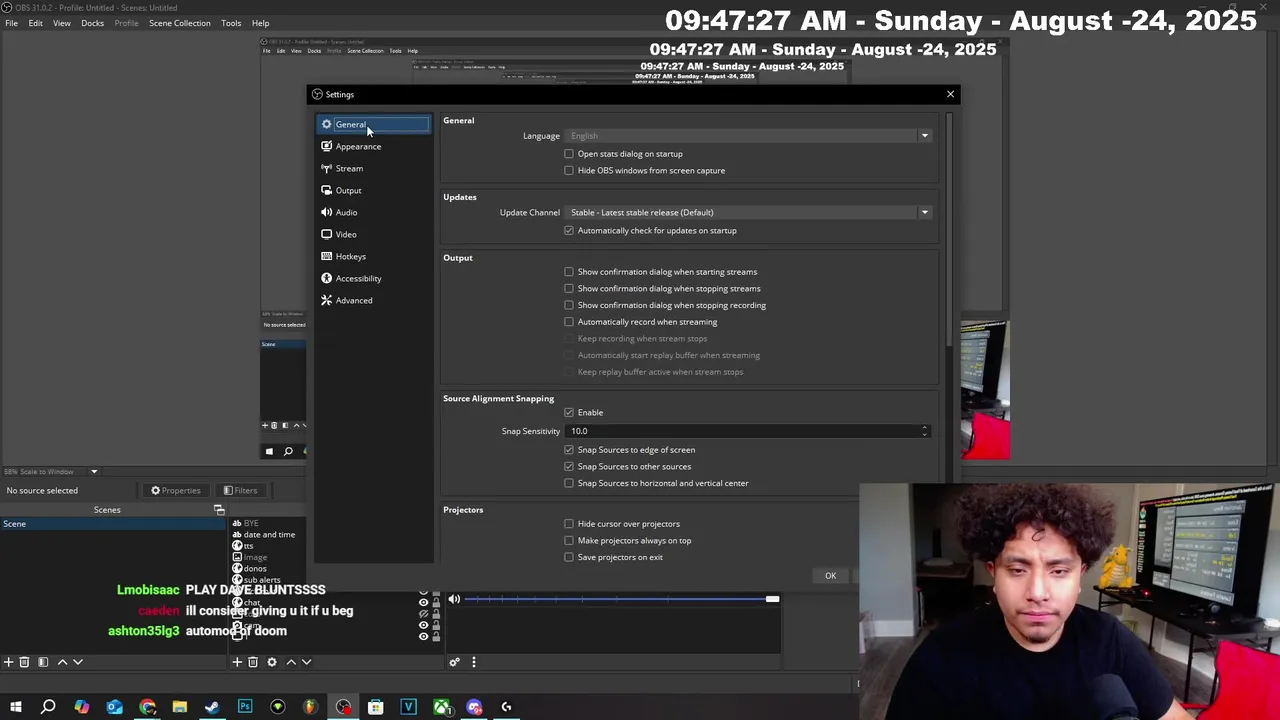Open Stream settings category
The height and width of the screenshot is (720, 1280).
pyautogui.click(x=374, y=168)
